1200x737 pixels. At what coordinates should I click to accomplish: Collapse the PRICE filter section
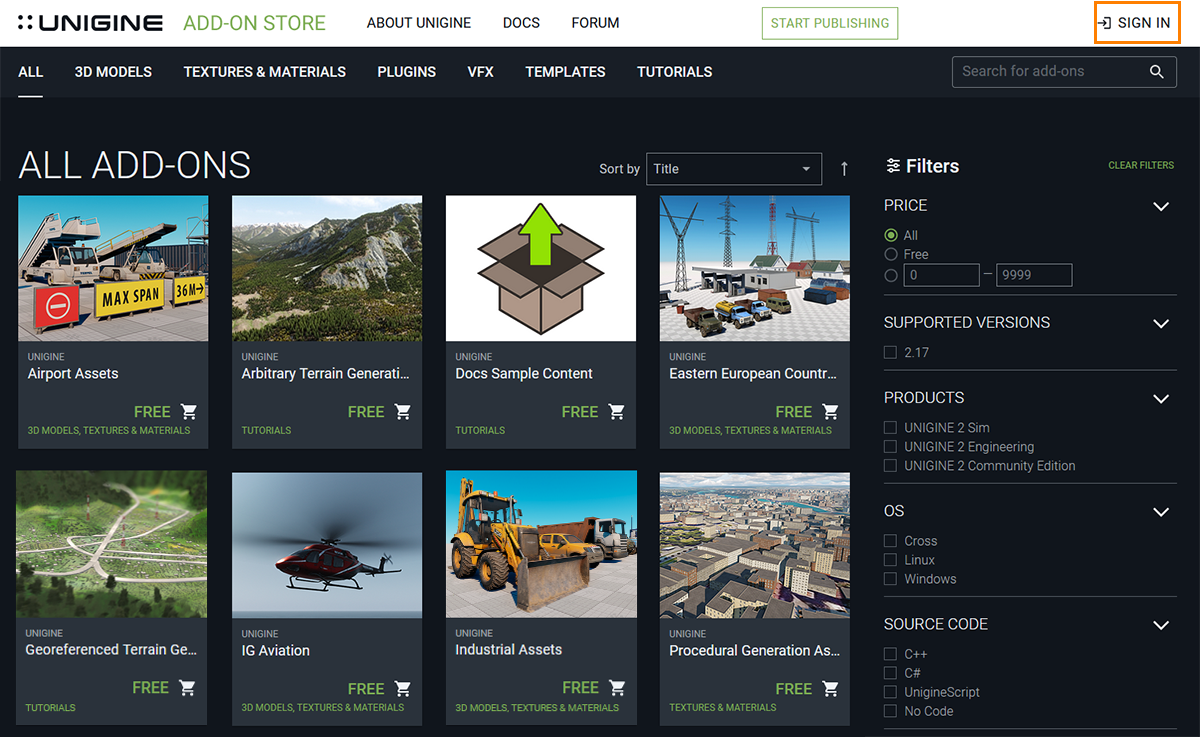pos(1161,206)
